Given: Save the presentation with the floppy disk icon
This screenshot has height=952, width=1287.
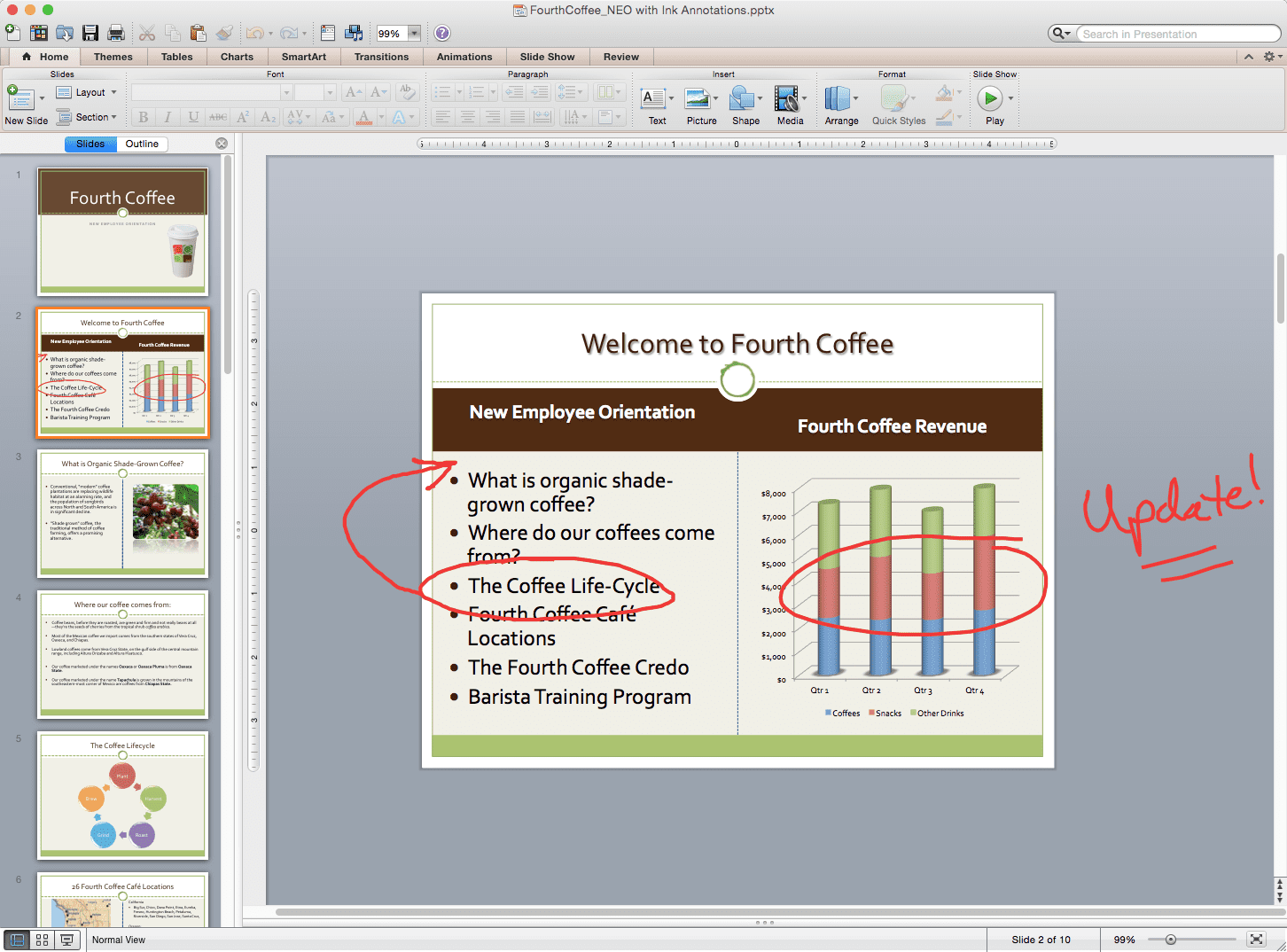Looking at the screenshot, I should tap(90, 33).
